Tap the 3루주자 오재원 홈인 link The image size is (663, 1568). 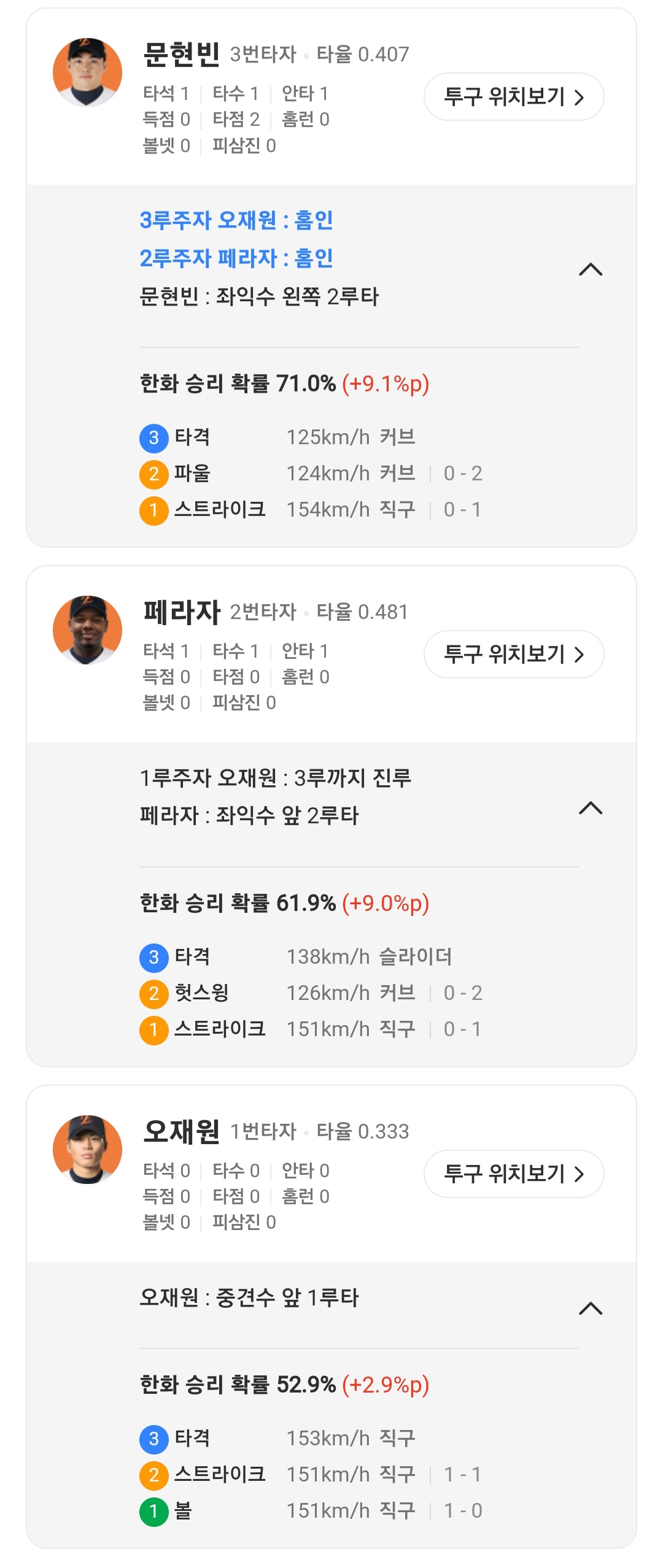pyautogui.click(x=236, y=220)
